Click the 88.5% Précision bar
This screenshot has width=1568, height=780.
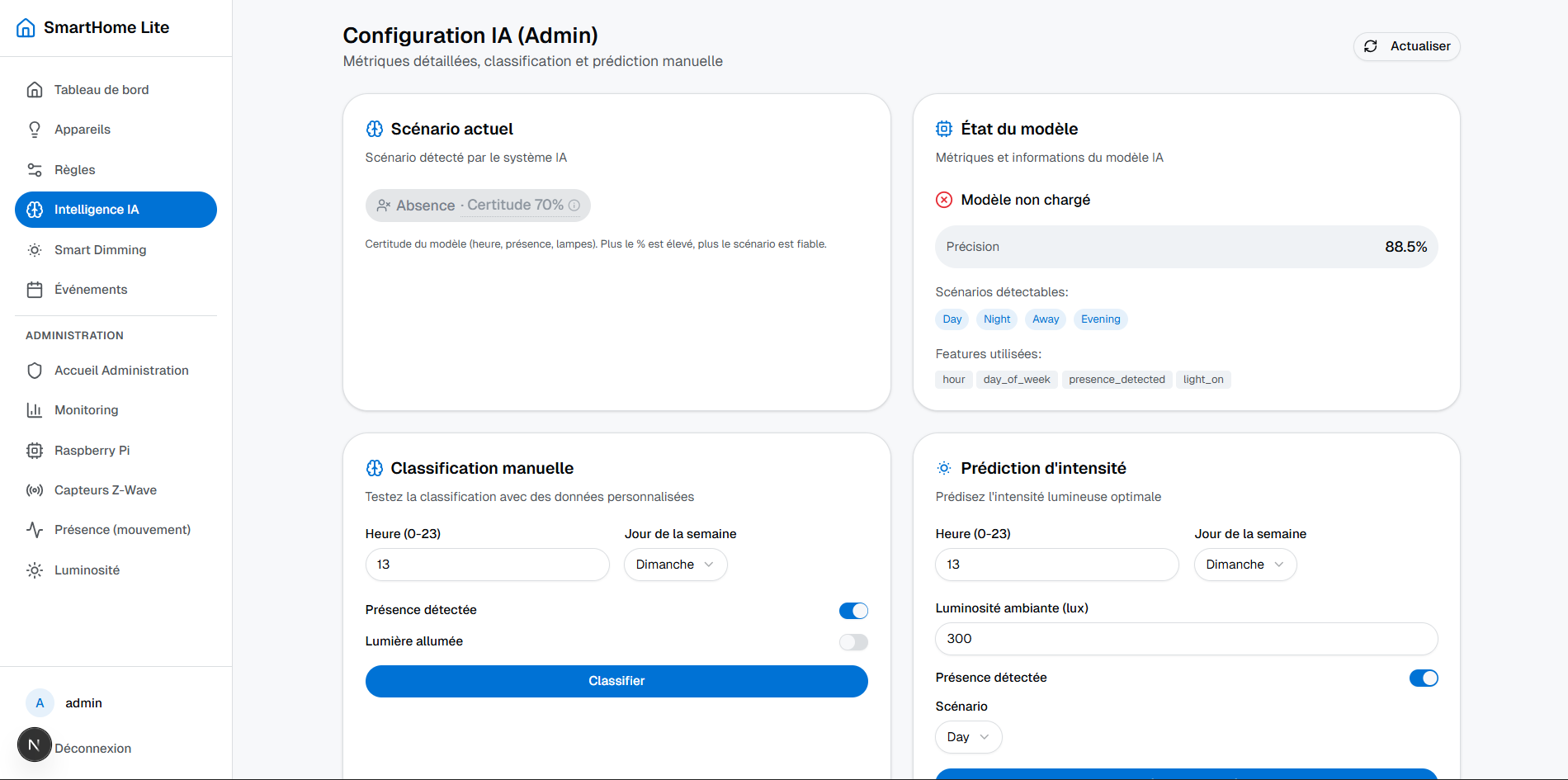[x=1186, y=246]
